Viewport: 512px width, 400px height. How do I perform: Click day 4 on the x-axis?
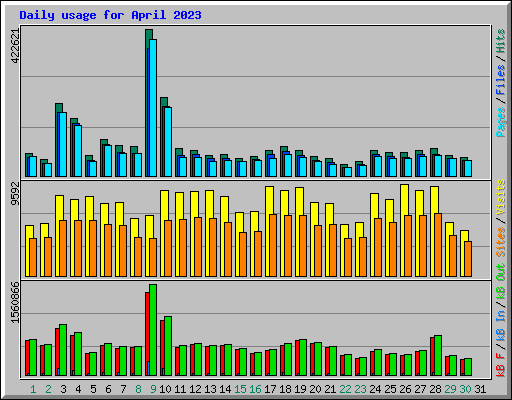pyautogui.click(x=78, y=389)
